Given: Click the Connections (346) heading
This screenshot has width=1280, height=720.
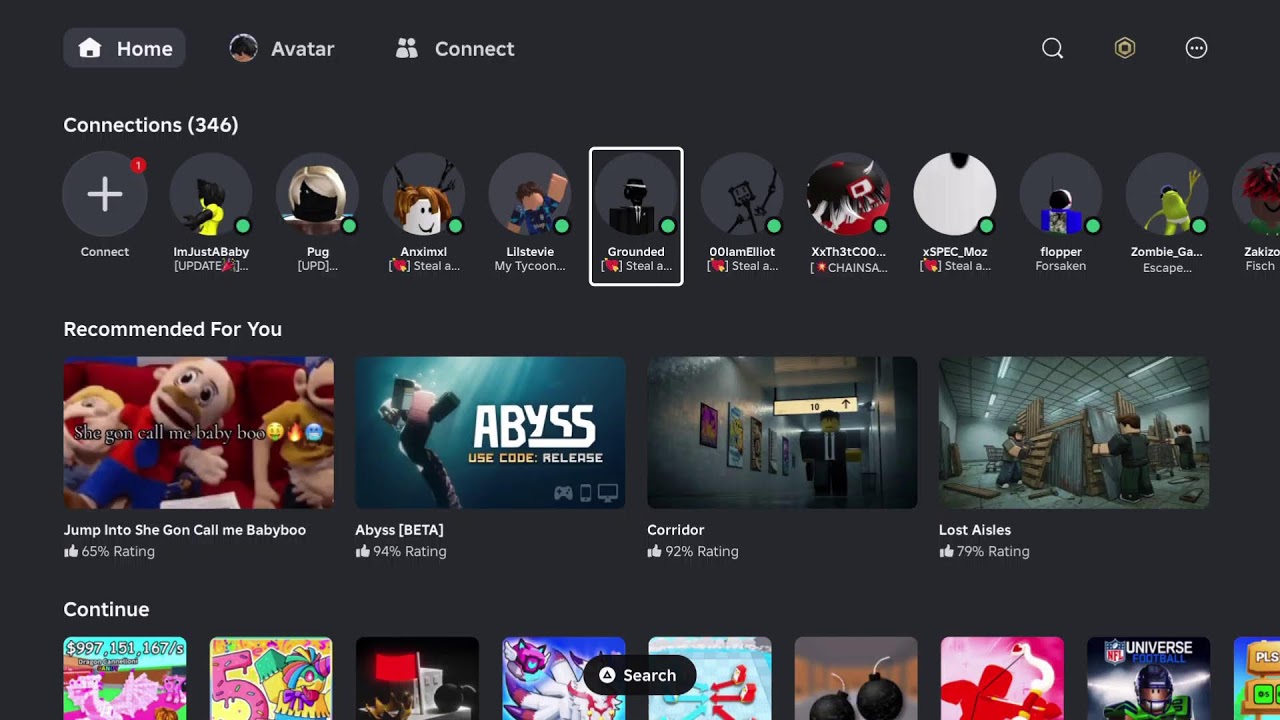Looking at the screenshot, I should tap(151, 125).
